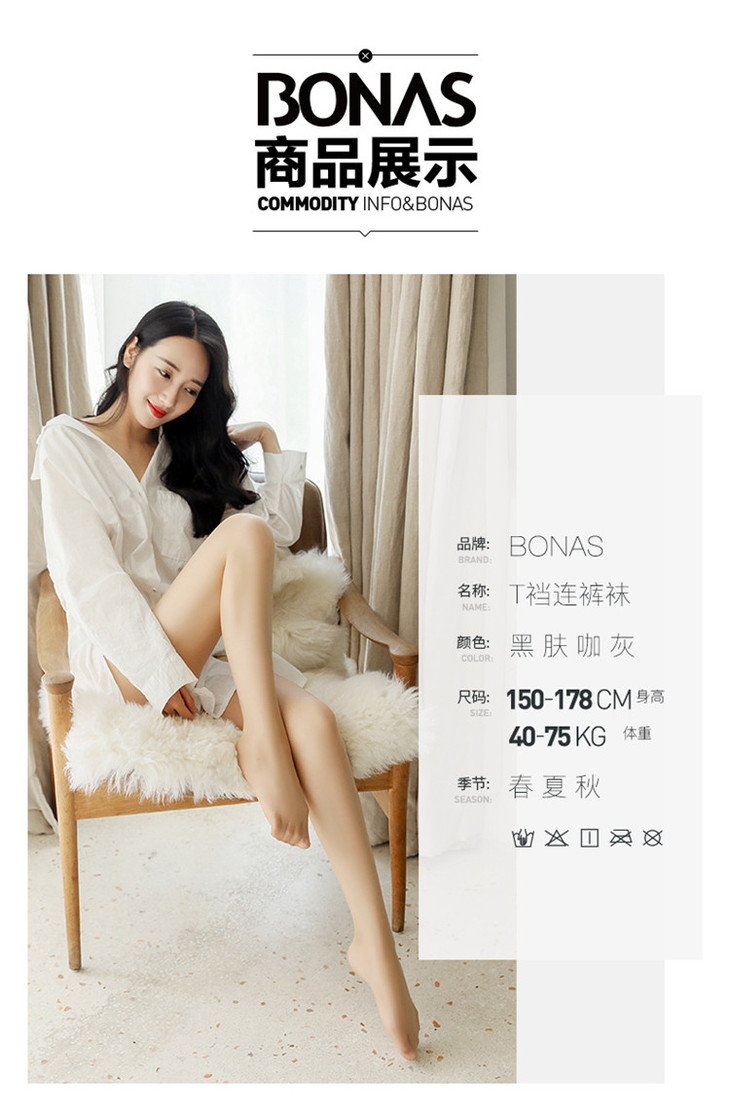Click the model product photo
730x1113 pixels.
[272, 678]
